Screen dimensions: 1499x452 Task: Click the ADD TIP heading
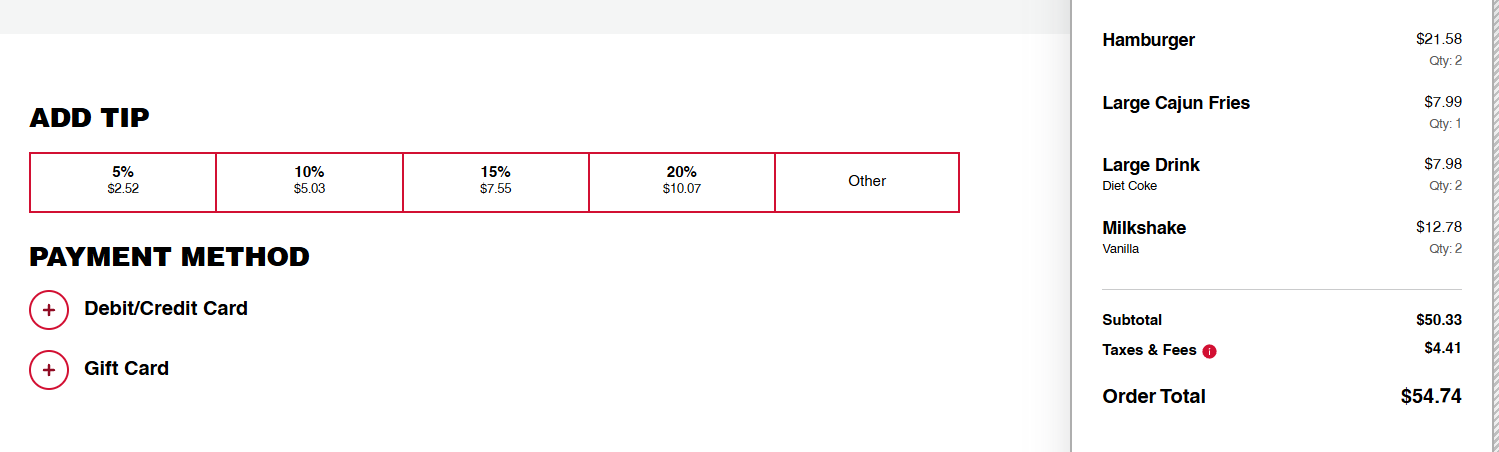tap(89, 118)
